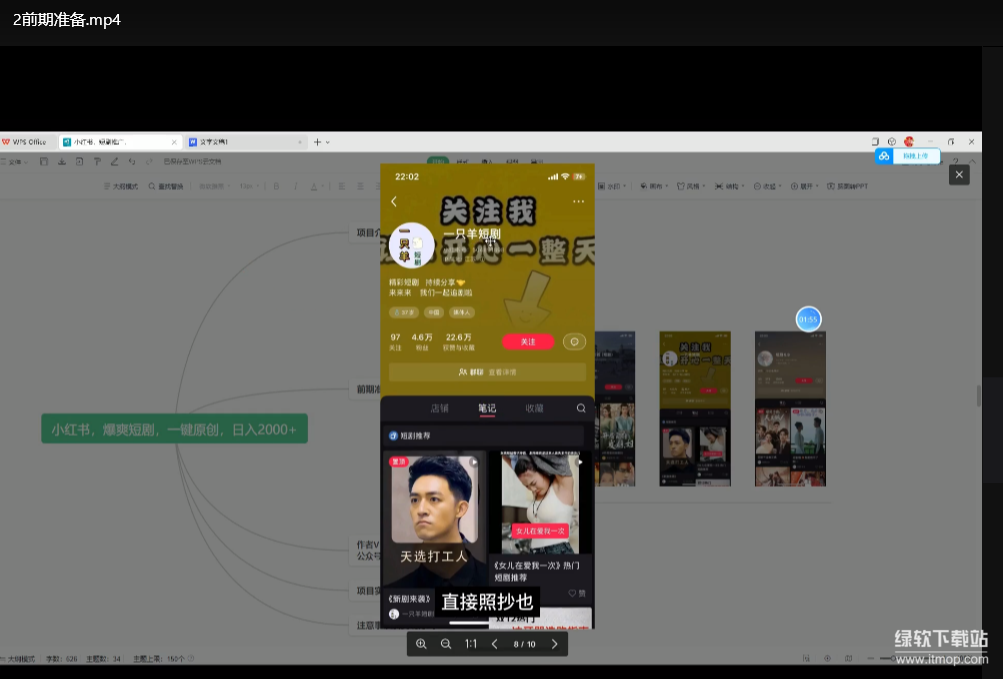Screen dimensions: 1003x679
Task: Open the 短剧推荐 collection row
Action: (484, 436)
